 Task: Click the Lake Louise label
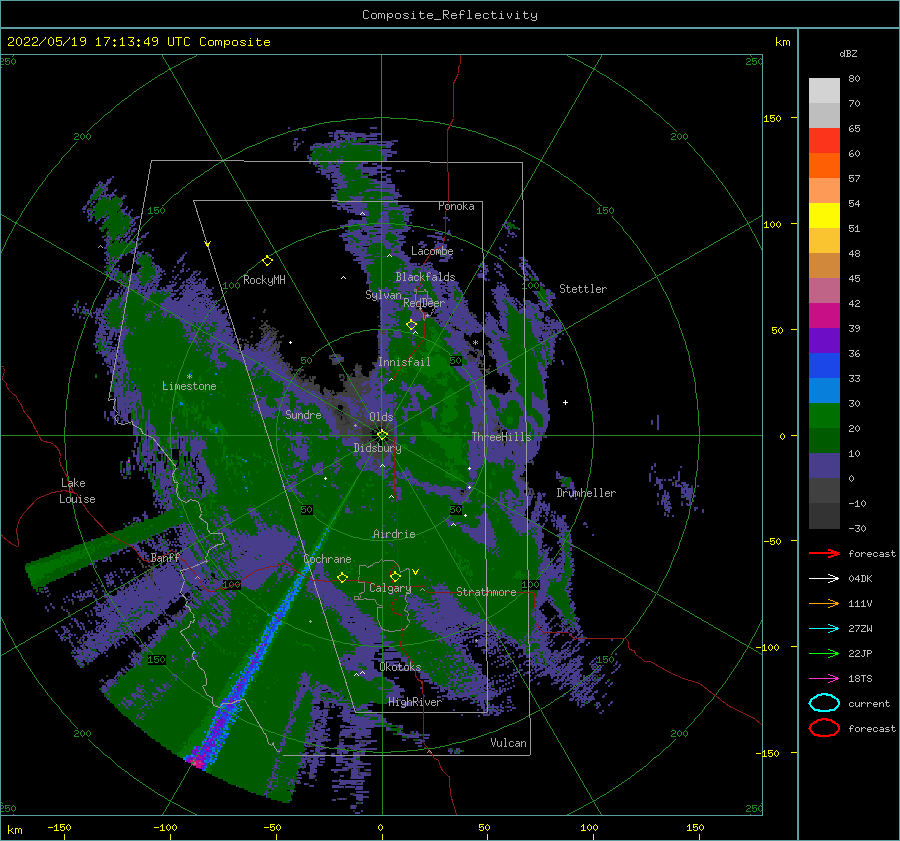pyautogui.click(x=77, y=491)
